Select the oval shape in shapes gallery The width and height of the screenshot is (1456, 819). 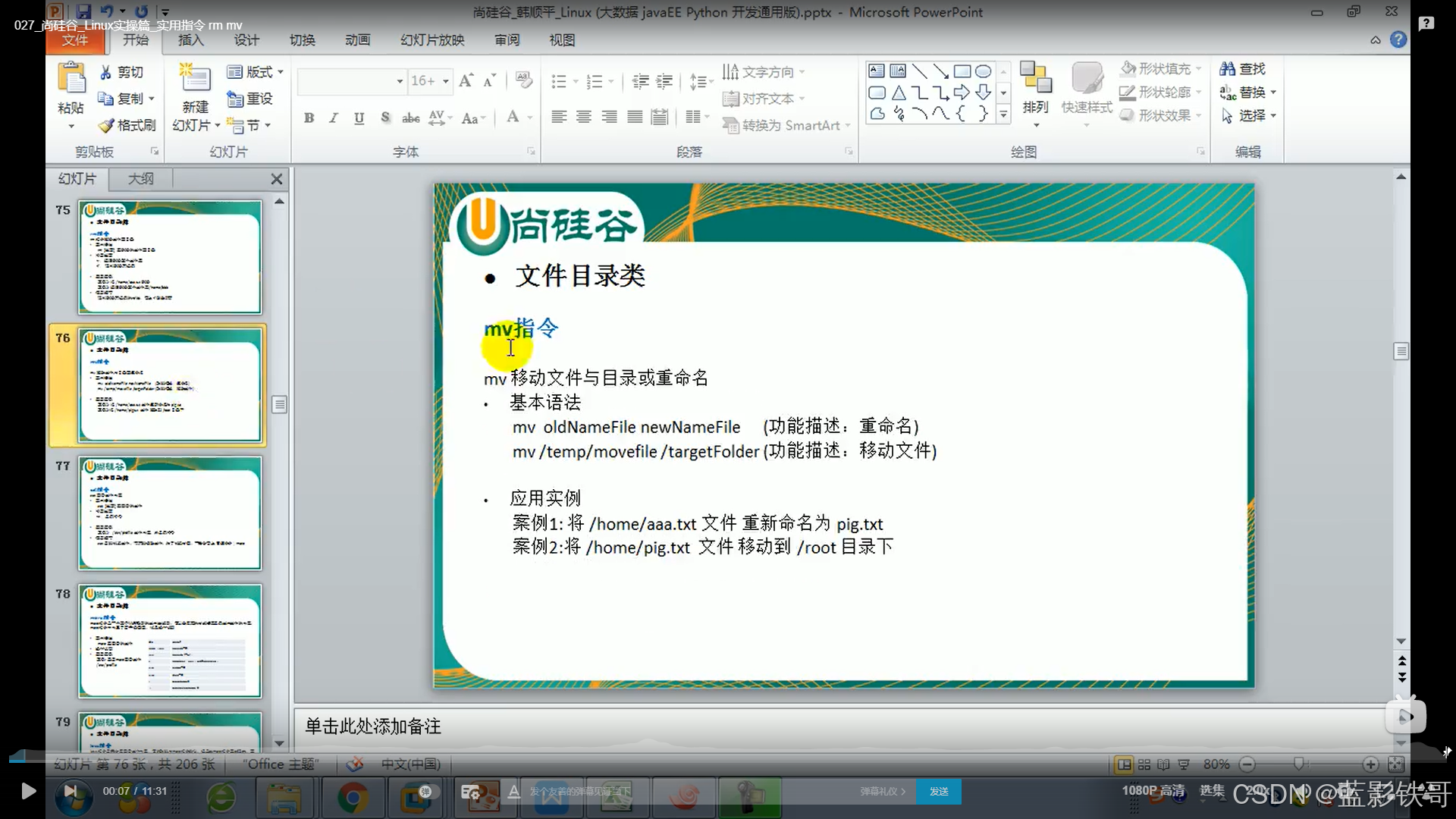pos(983,71)
